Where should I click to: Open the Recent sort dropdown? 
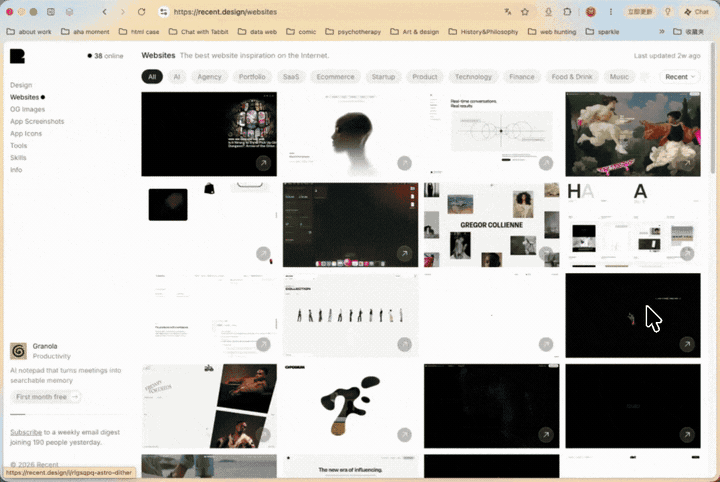pos(680,77)
